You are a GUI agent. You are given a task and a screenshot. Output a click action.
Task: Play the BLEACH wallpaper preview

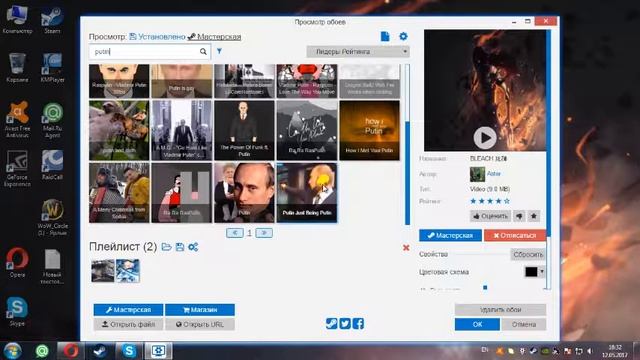pyautogui.click(x=485, y=138)
